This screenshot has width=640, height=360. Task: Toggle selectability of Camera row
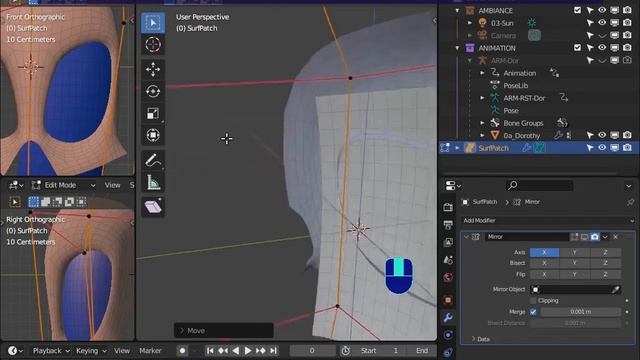(x=590, y=36)
